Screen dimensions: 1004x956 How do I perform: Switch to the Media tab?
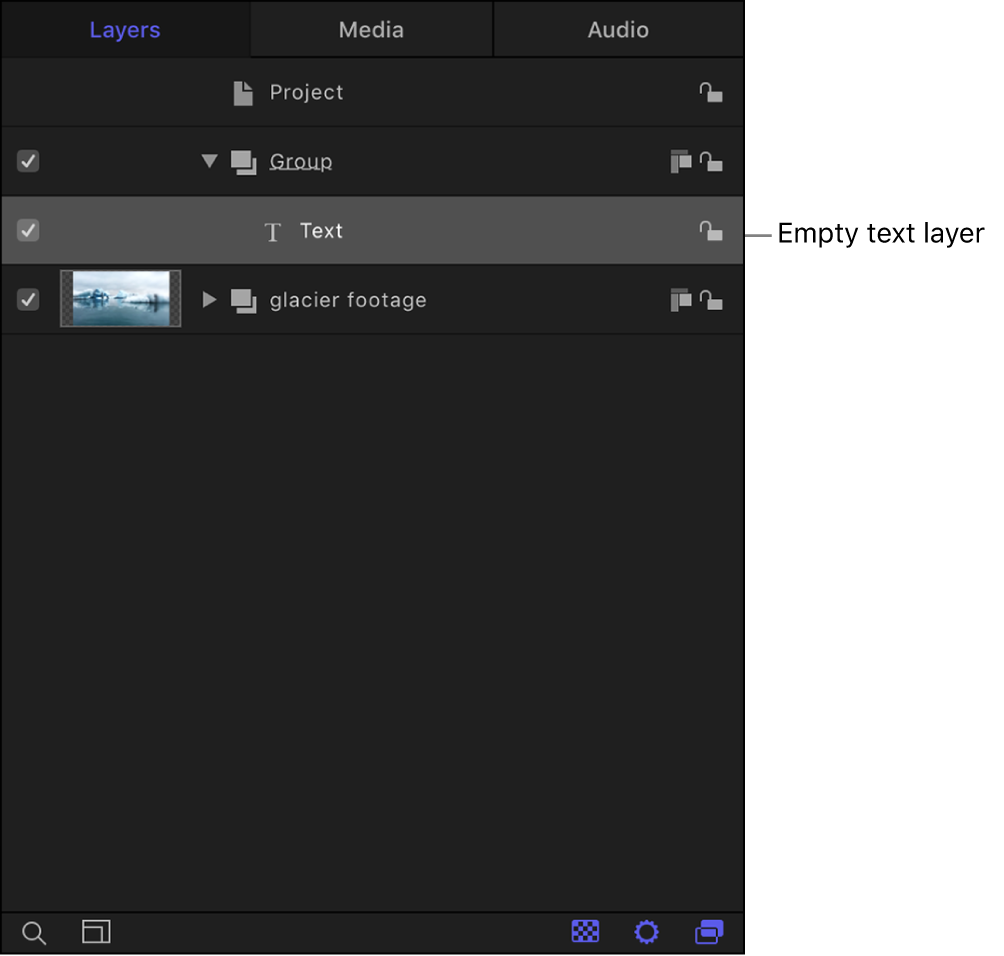[x=370, y=29]
